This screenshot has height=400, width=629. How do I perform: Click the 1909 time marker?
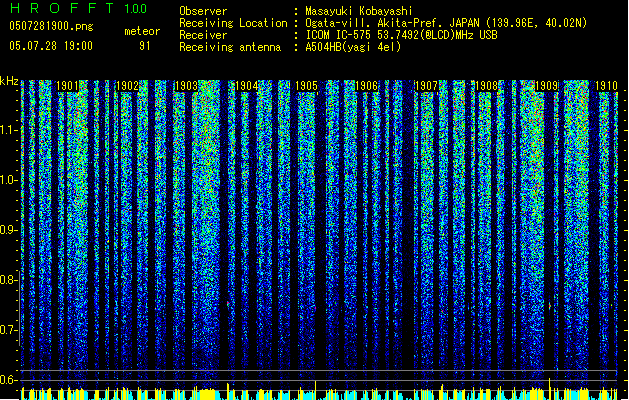(546, 86)
